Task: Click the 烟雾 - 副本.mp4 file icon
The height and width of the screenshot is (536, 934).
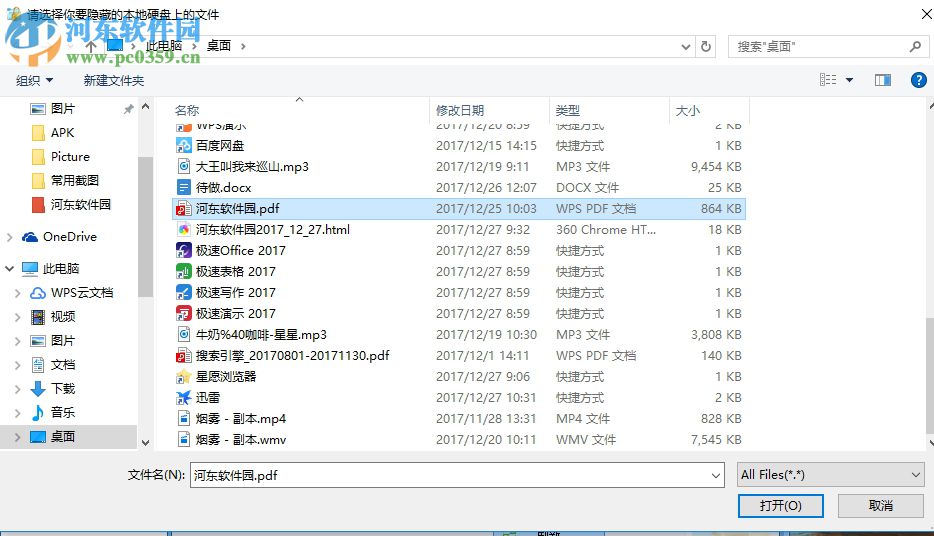Action: (183, 418)
